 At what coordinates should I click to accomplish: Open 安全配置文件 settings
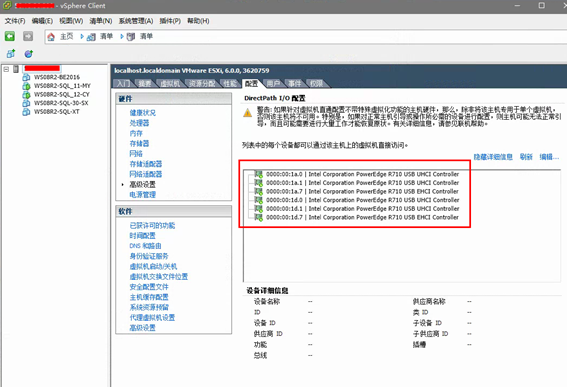[149, 287]
